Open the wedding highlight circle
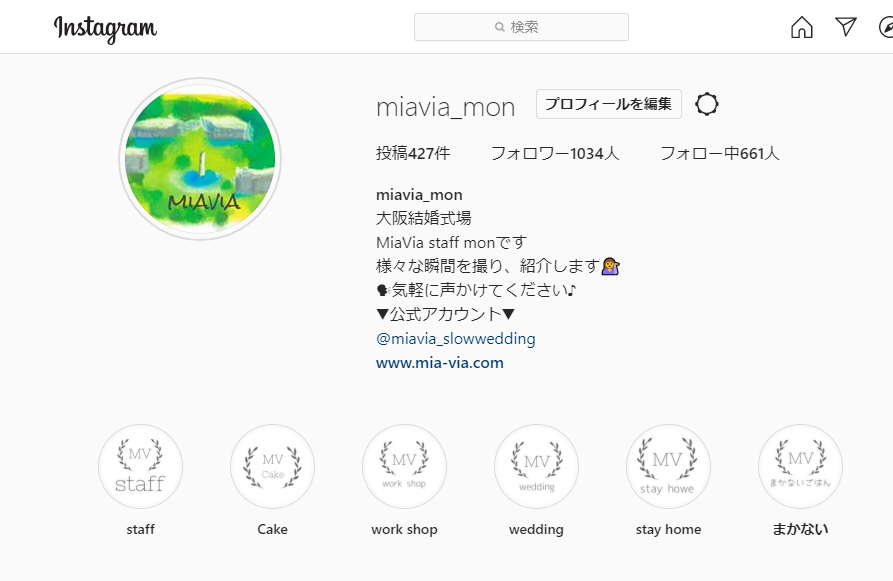 click(x=536, y=467)
